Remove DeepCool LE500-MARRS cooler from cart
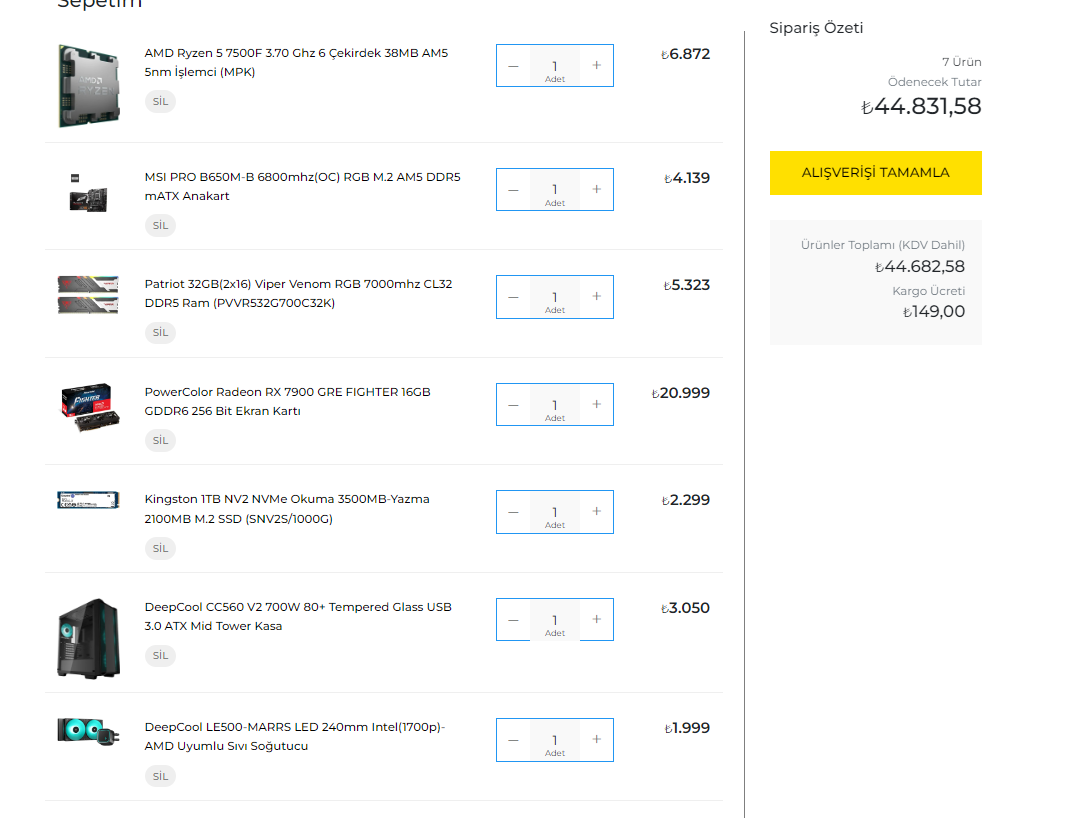This screenshot has width=1067, height=818. point(160,776)
